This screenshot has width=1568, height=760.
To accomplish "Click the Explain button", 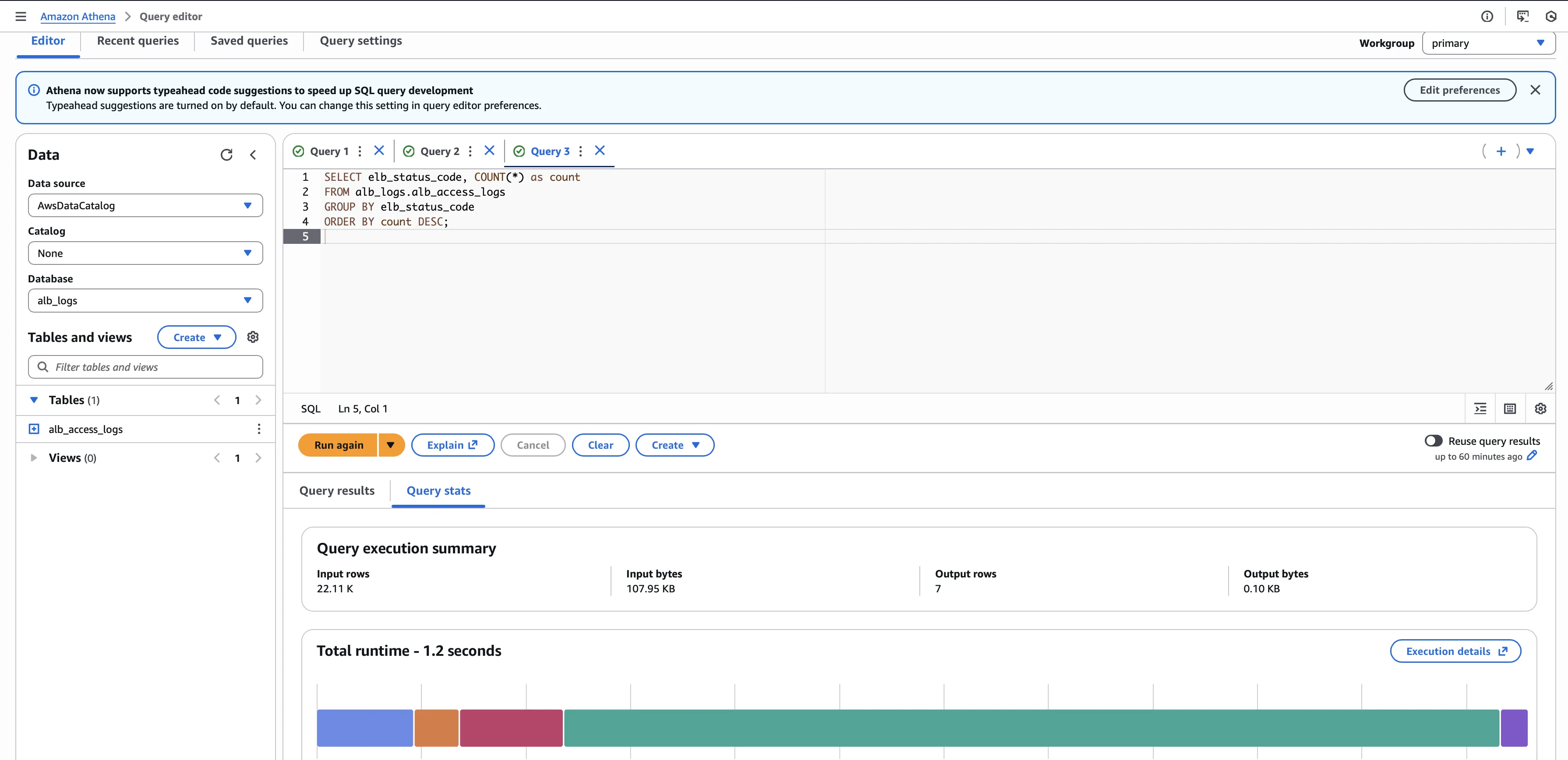I will (x=452, y=445).
